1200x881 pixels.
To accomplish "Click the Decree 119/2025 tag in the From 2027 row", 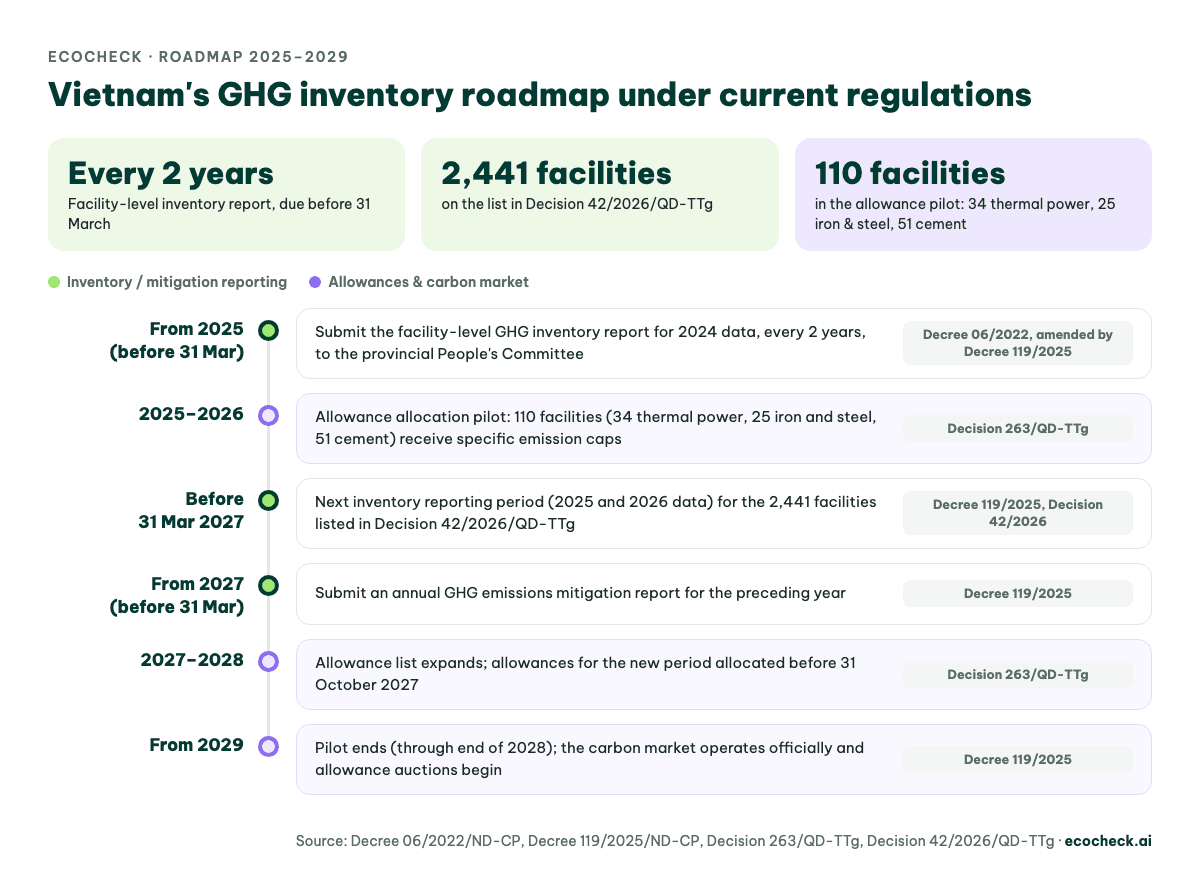I will (x=1018, y=593).
